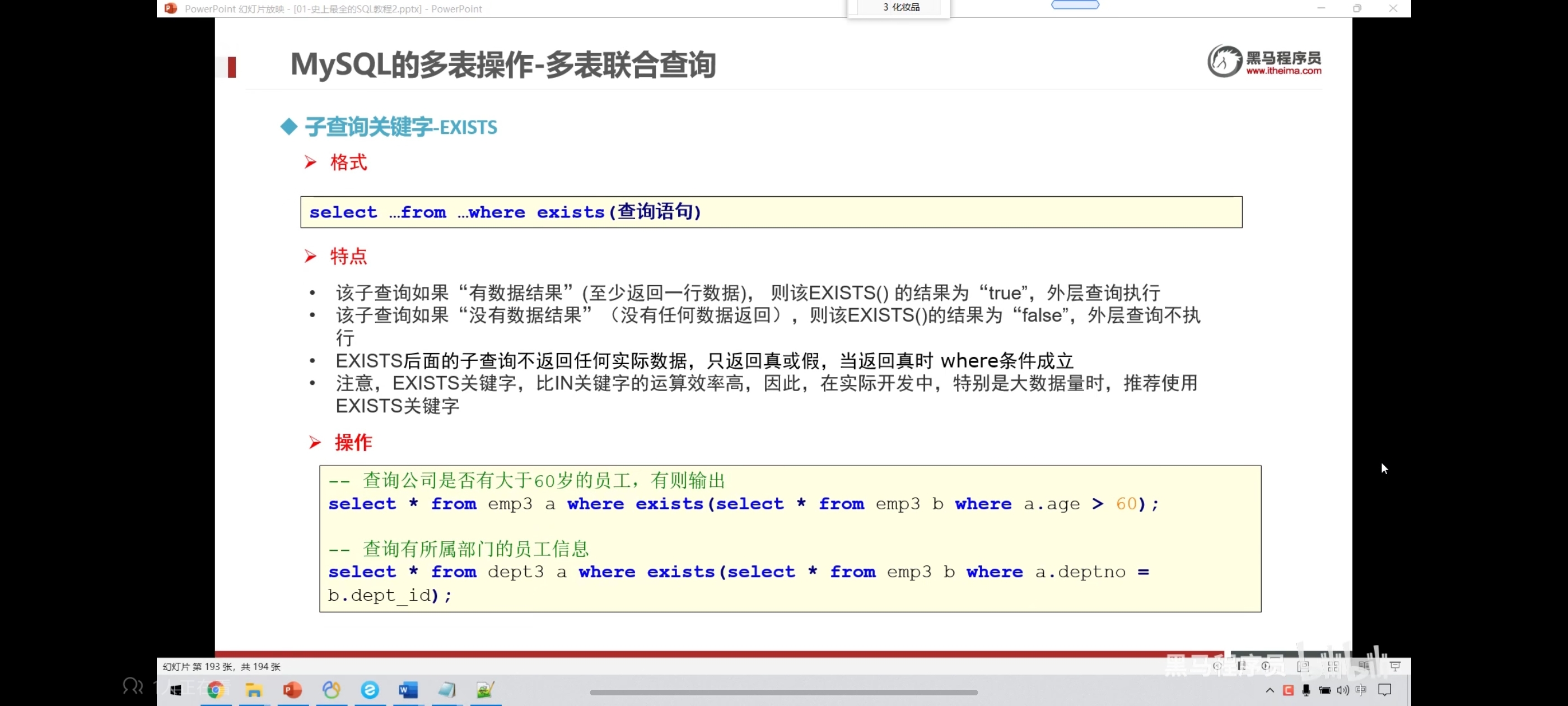1568x706 pixels.
Task: Open PowerPoint from the taskbar
Action: click(293, 690)
